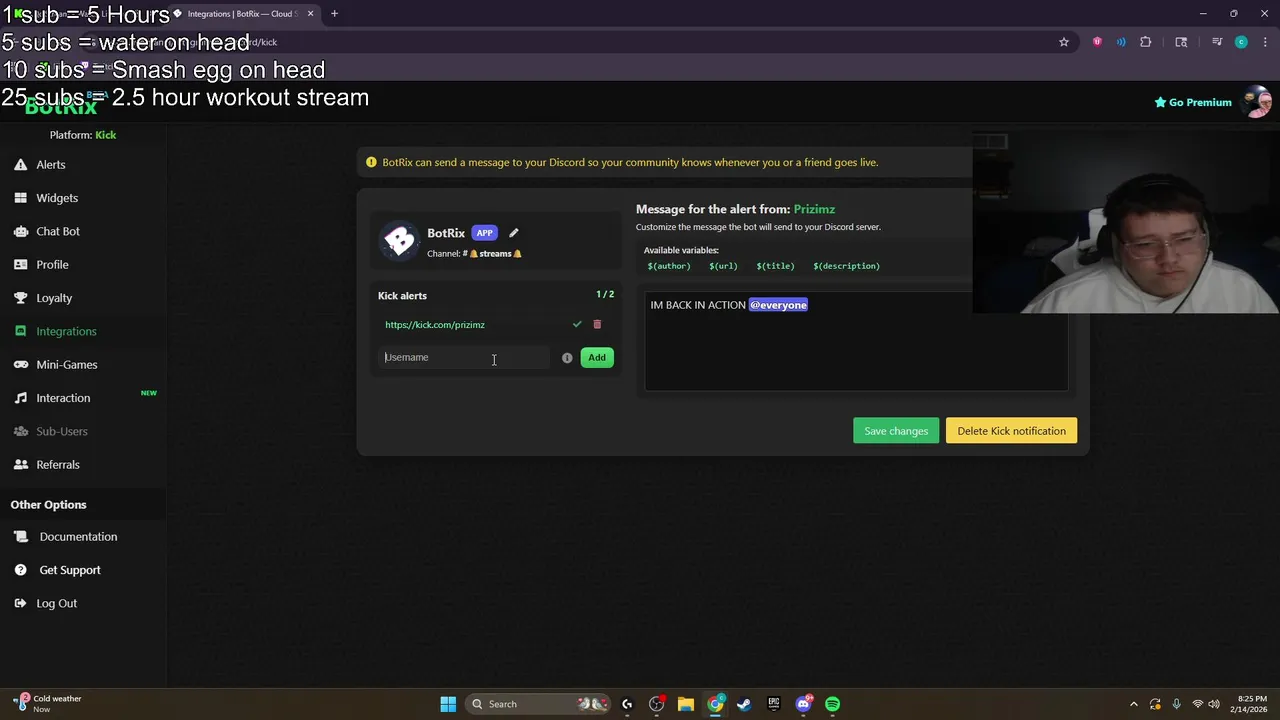Viewport: 1280px width, 720px height.
Task: Click Delete Kick notification button
Action: tap(1011, 431)
